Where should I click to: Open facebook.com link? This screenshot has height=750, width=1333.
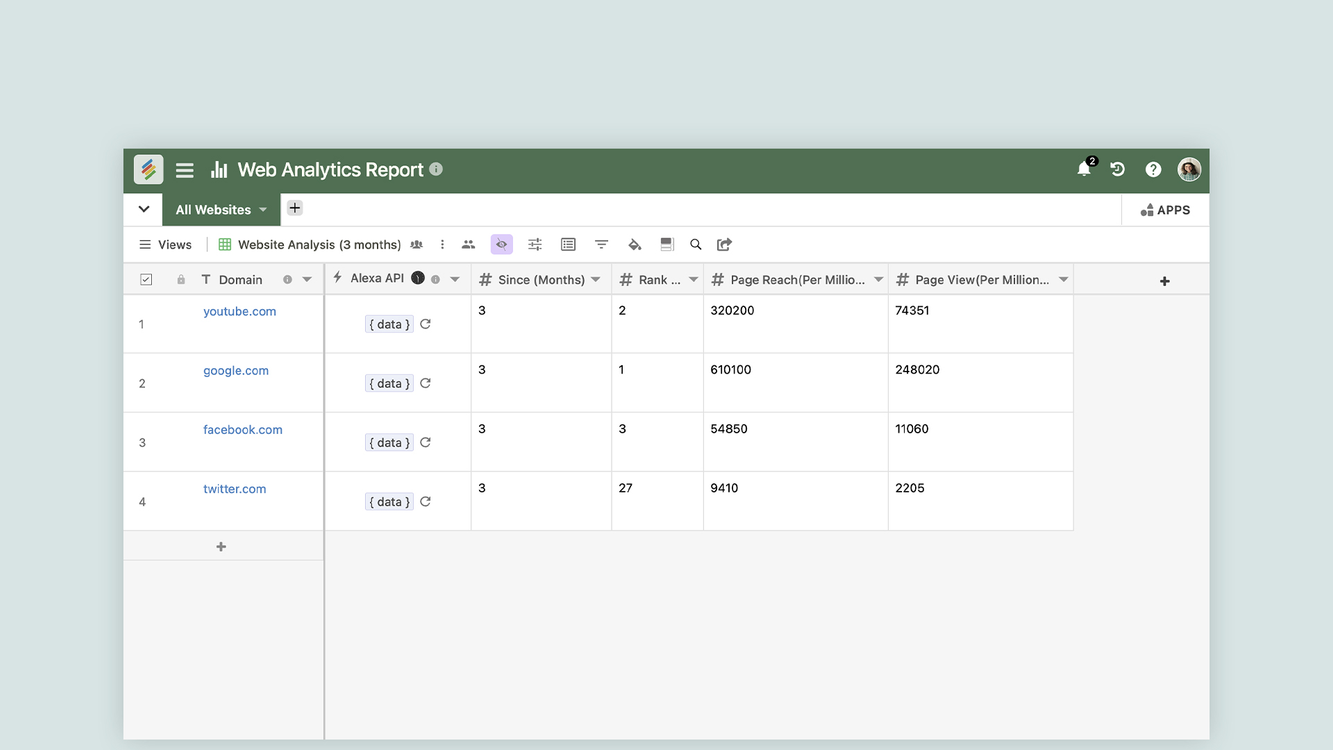243,429
